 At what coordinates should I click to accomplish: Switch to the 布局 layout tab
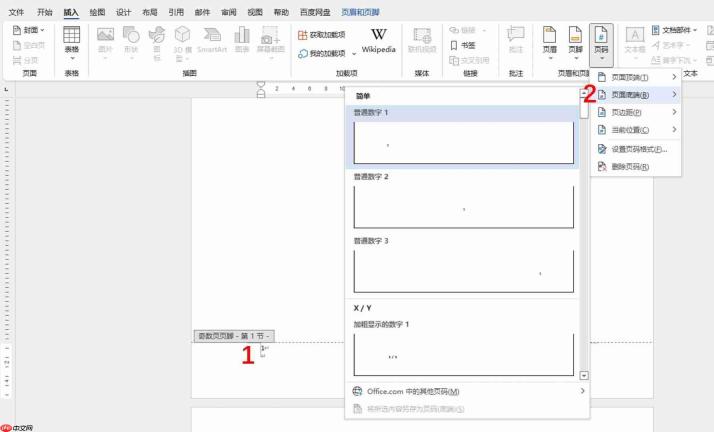click(x=150, y=12)
